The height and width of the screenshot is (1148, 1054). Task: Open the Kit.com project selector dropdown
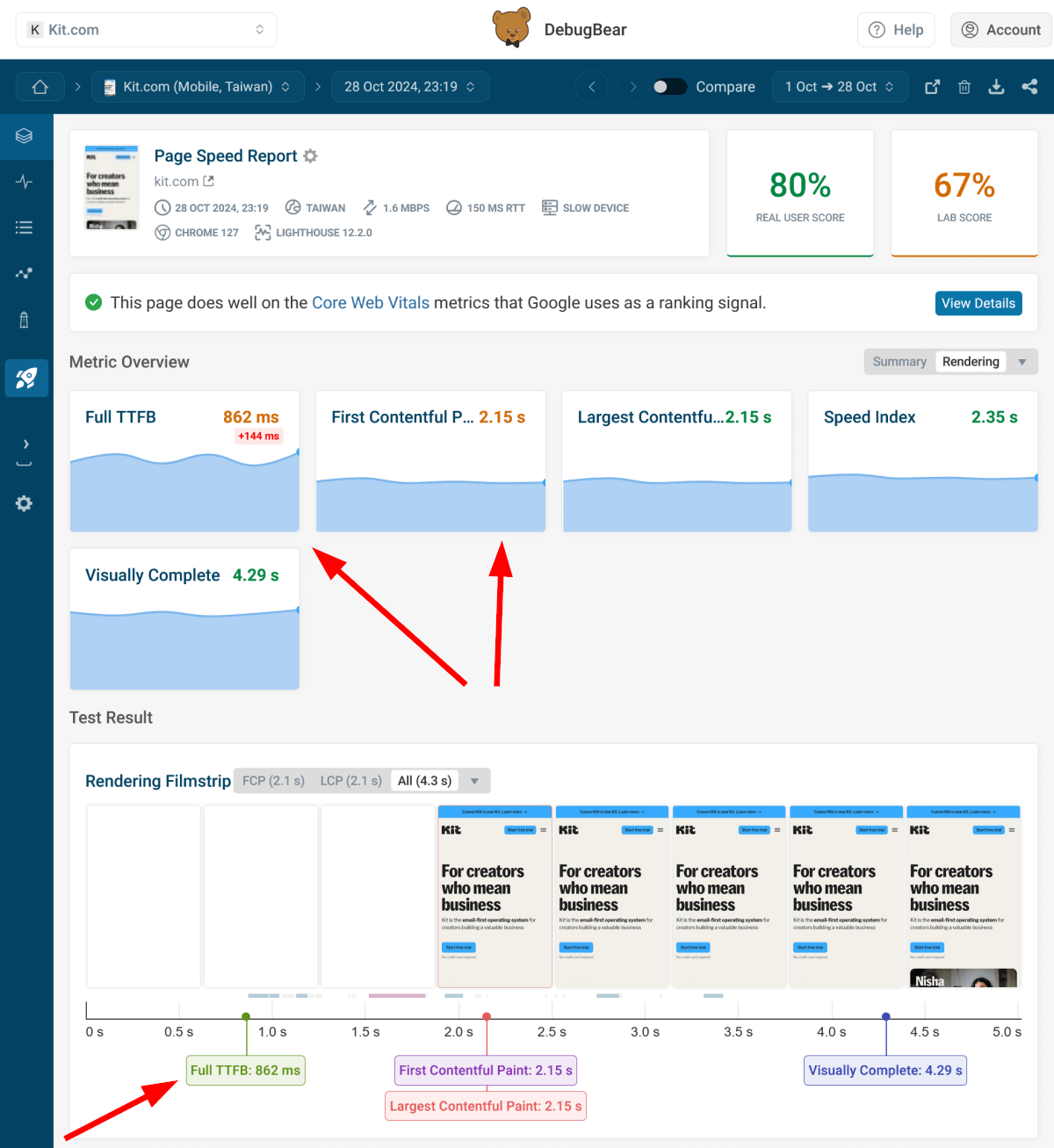coord(147,30)
